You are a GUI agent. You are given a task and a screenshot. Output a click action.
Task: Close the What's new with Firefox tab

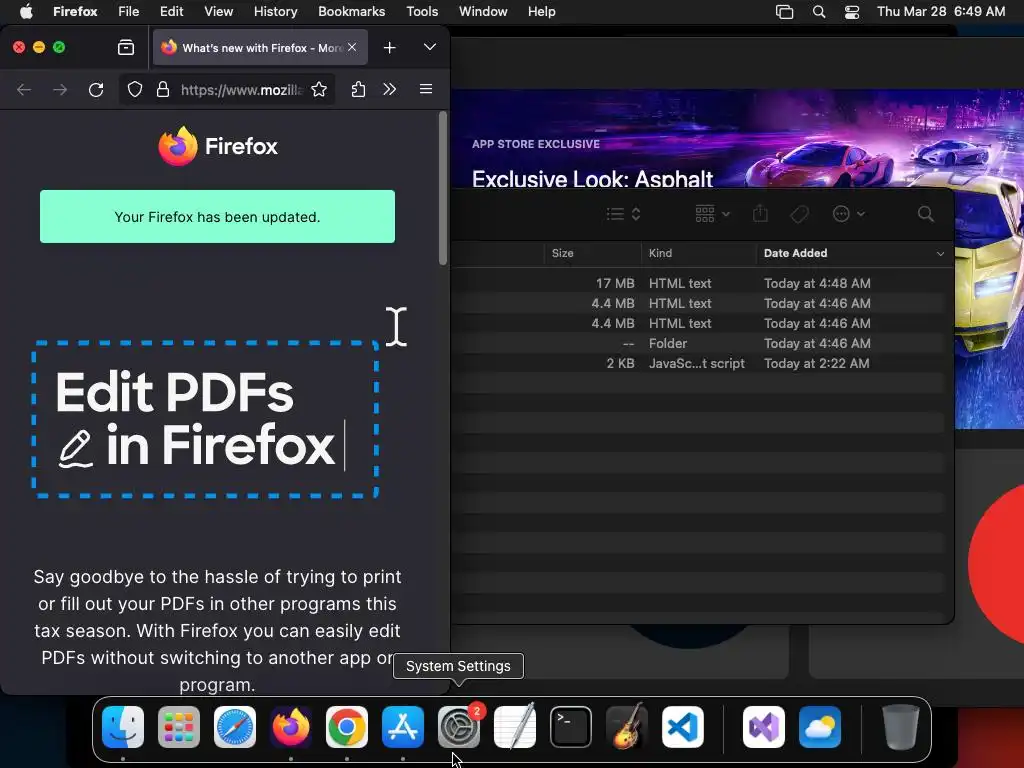(352, 47)
